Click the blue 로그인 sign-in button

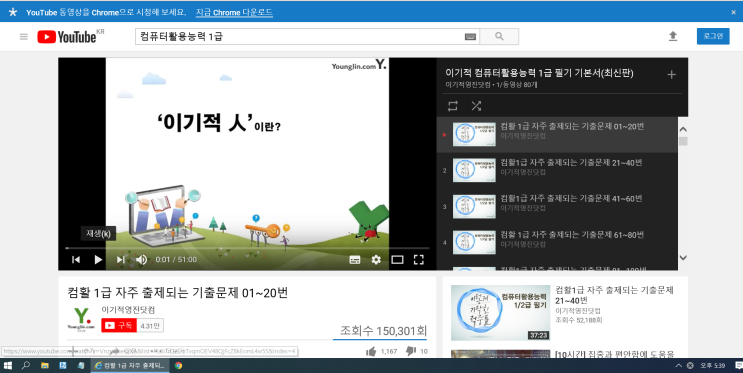[x=713, y=36]
